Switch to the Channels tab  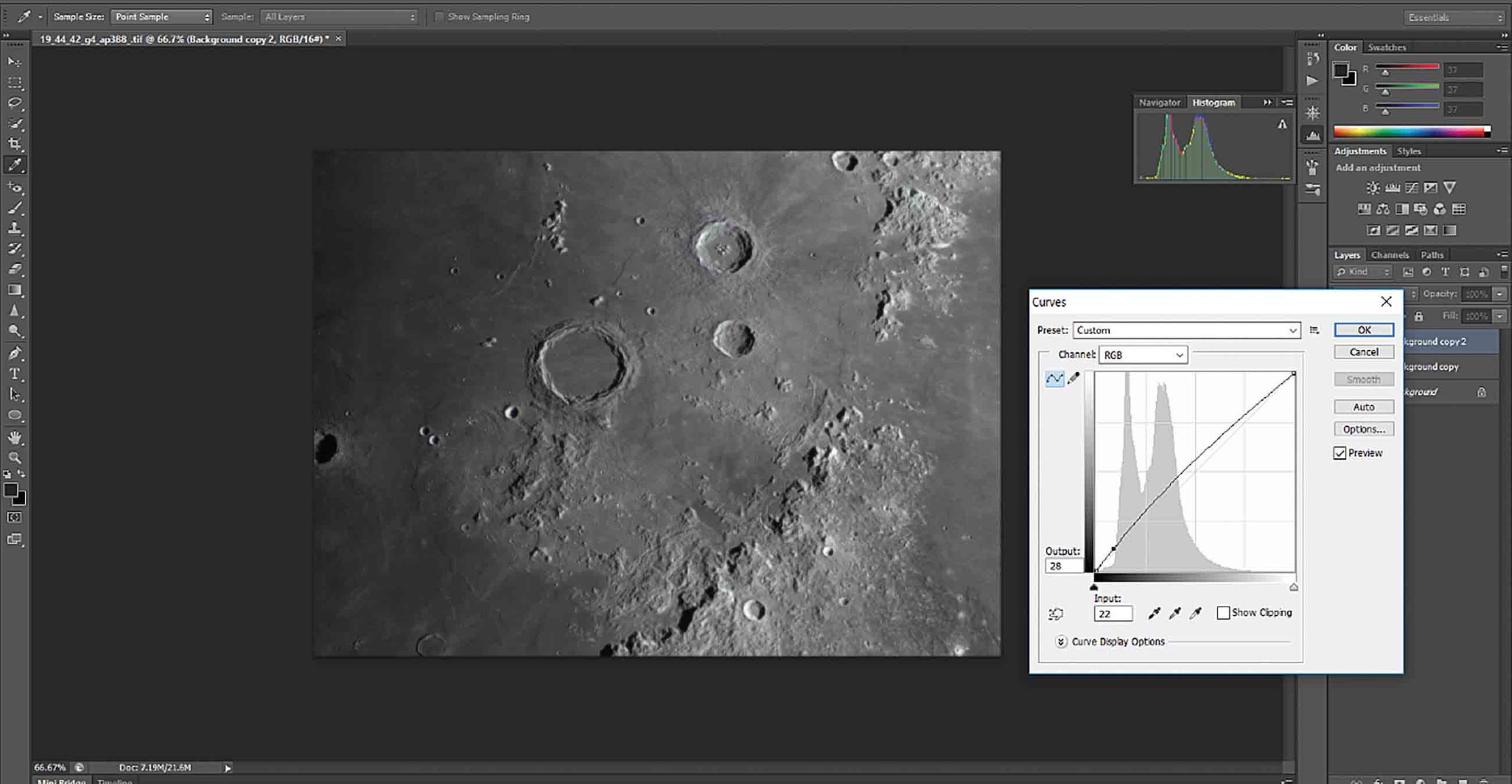click(1389, 255)
